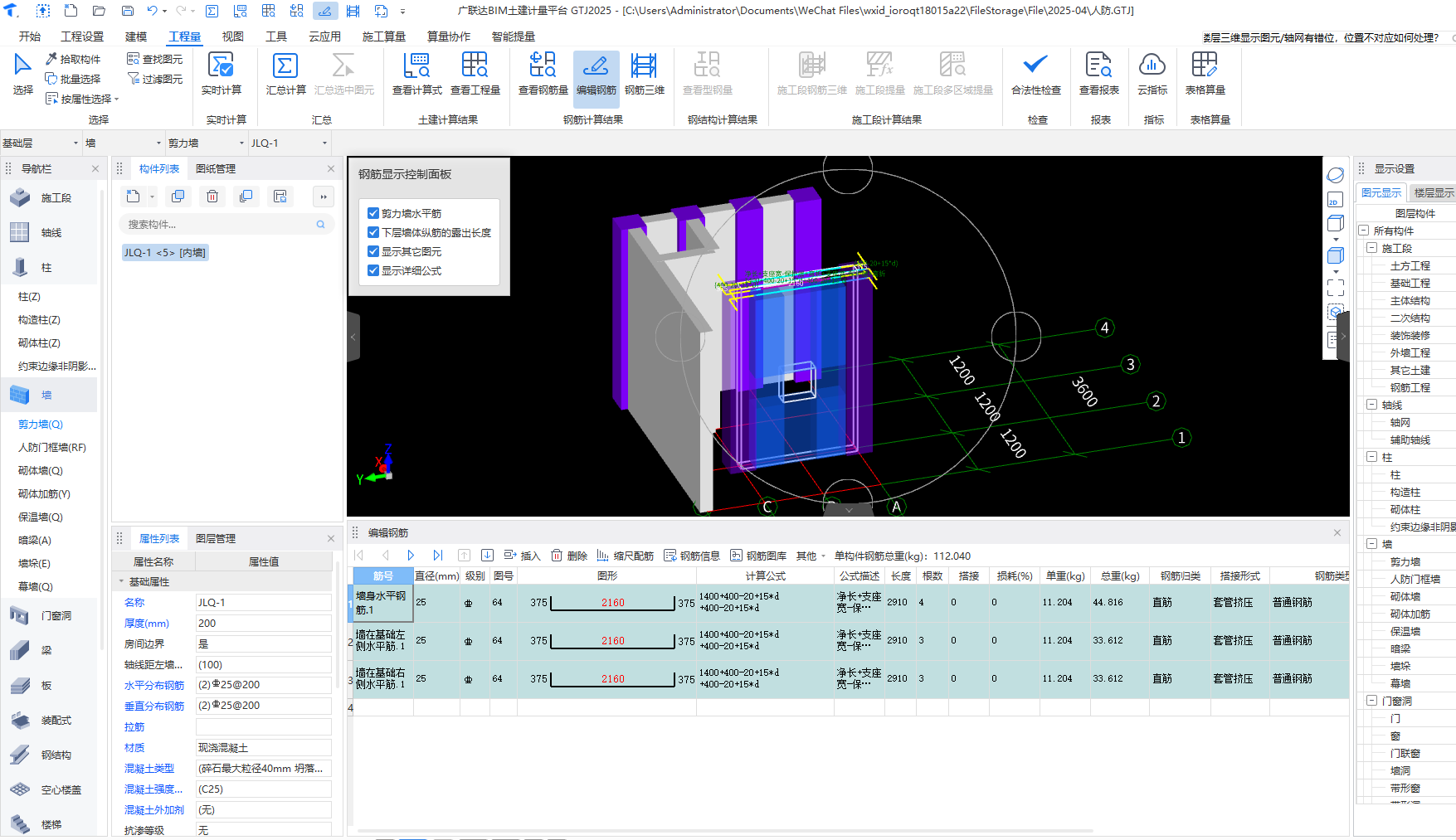The image size is (1456, 840).
Task: Open 查看计算式 tool
Action: (x=416, y=74)
